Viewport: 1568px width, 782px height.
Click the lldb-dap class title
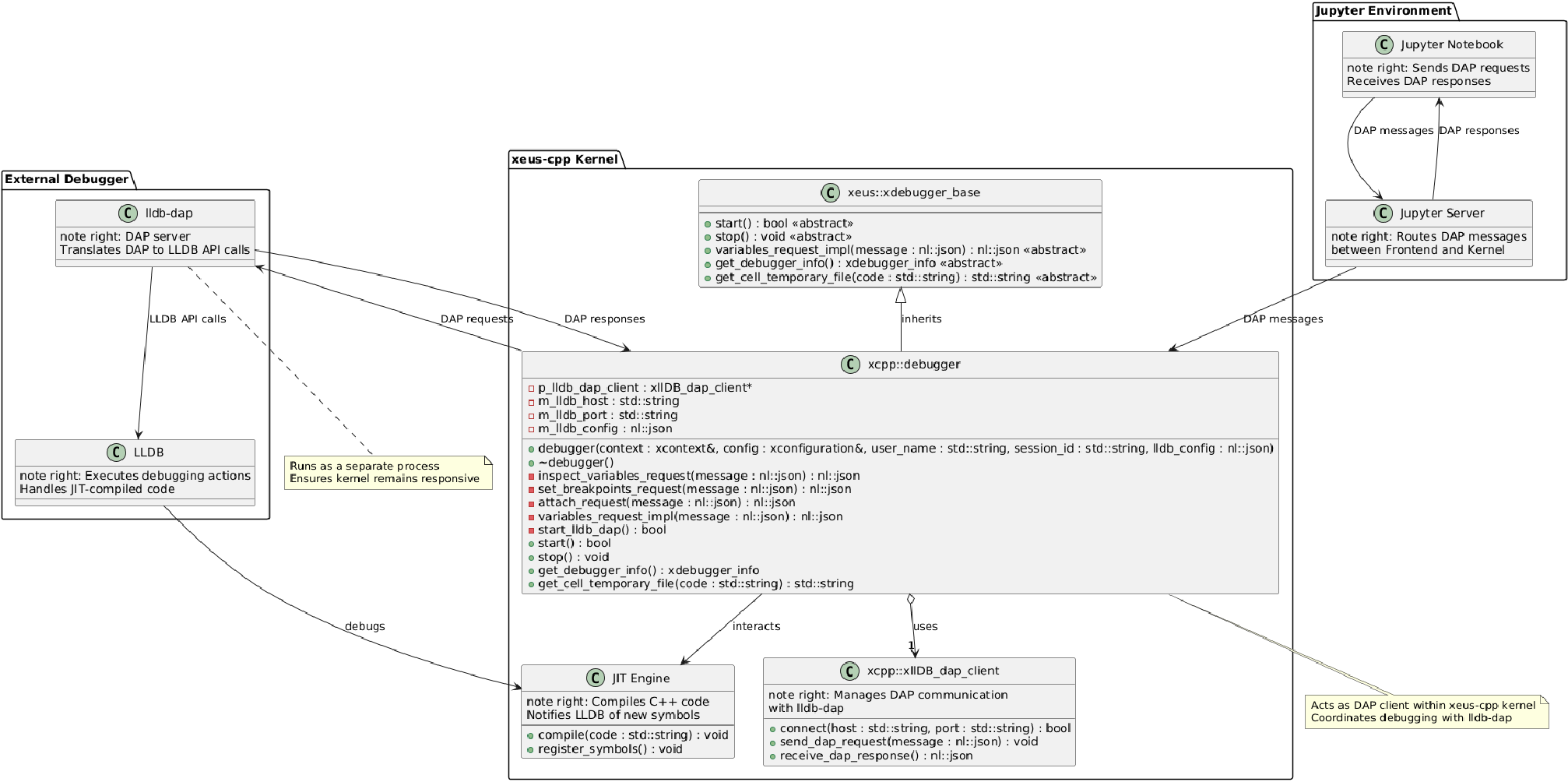pyautogui.click(x=169, y=213)
